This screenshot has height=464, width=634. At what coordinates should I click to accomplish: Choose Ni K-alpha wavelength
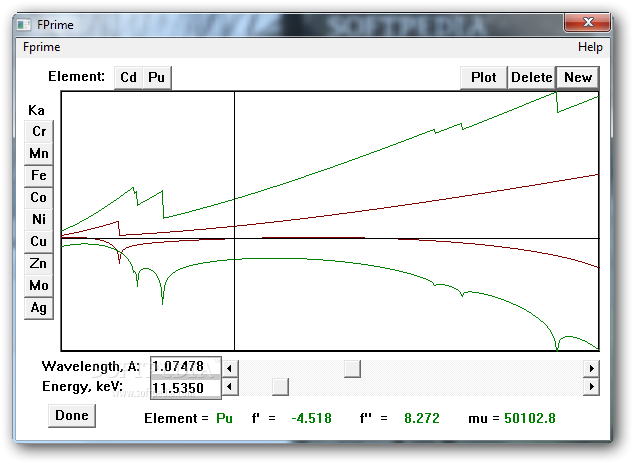click(x=39, y=219)
